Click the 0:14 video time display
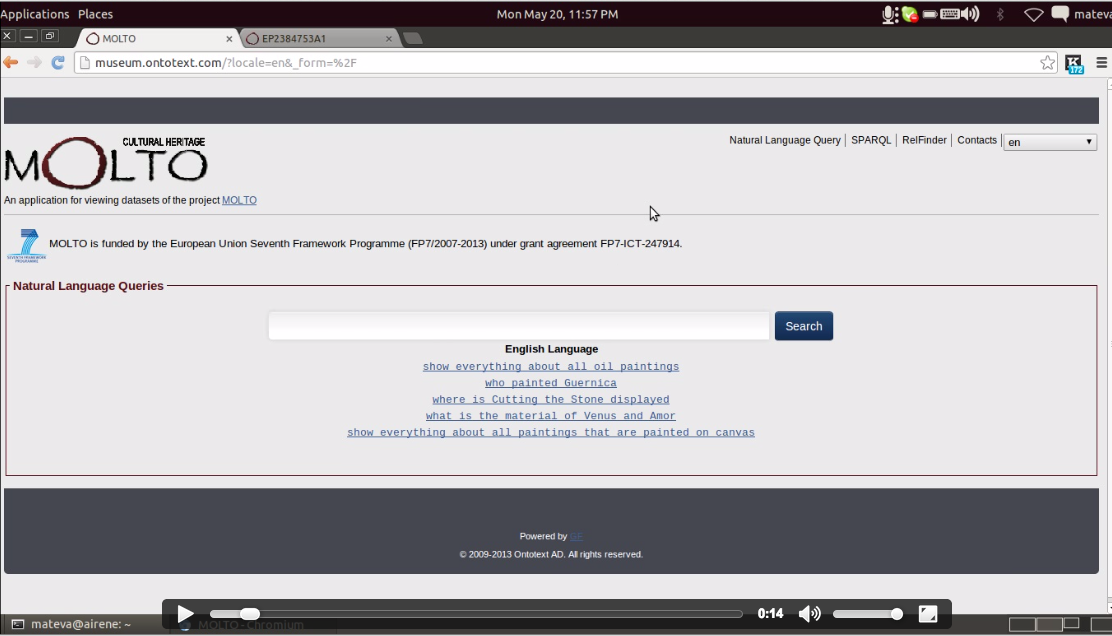Viewport: 1112px width, 636px height. coord(770,614)
